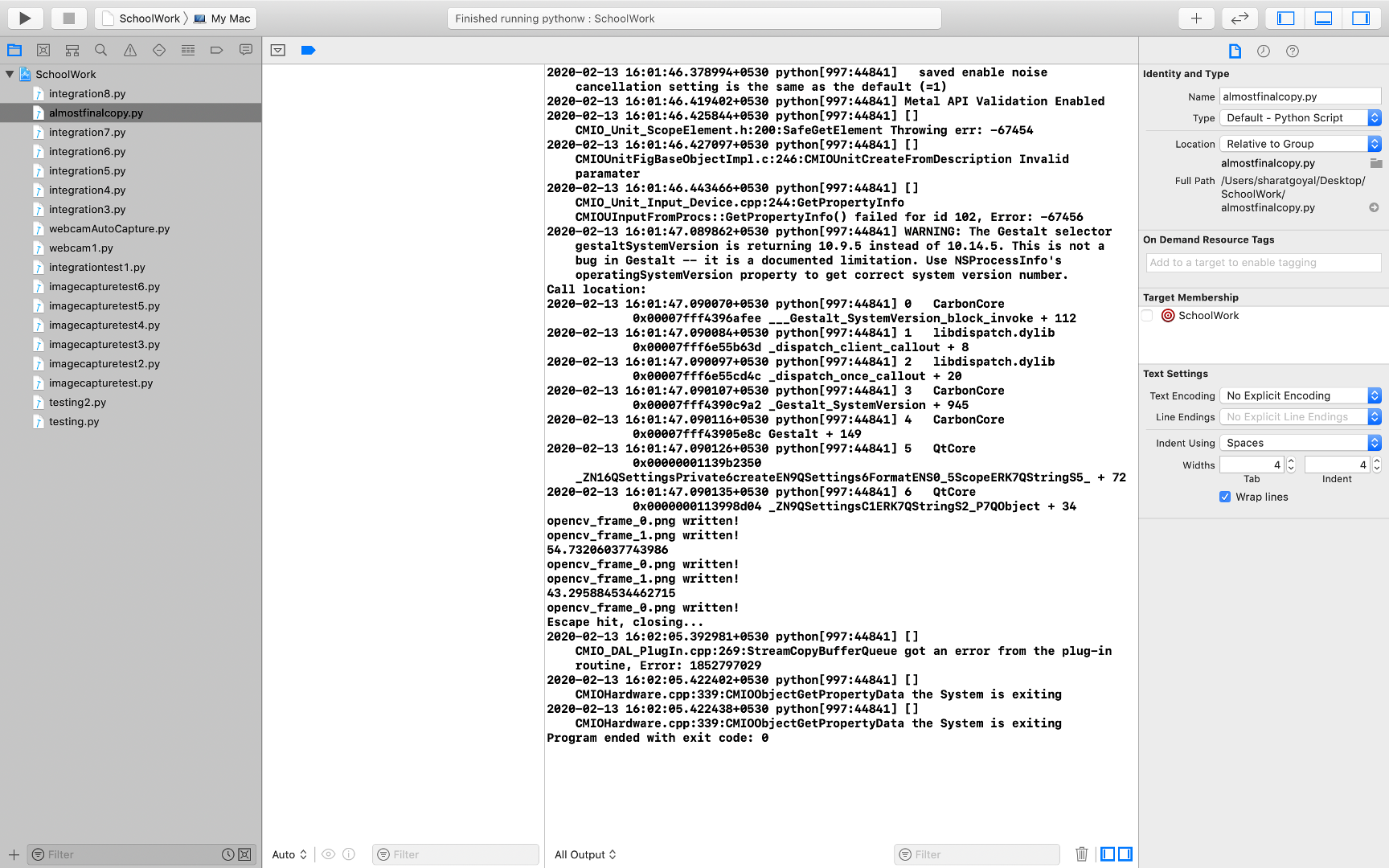The image size is (1389, 868).
Task: Select the My Mac run destination
Action: pyautogui.click(x=223, y=18)
